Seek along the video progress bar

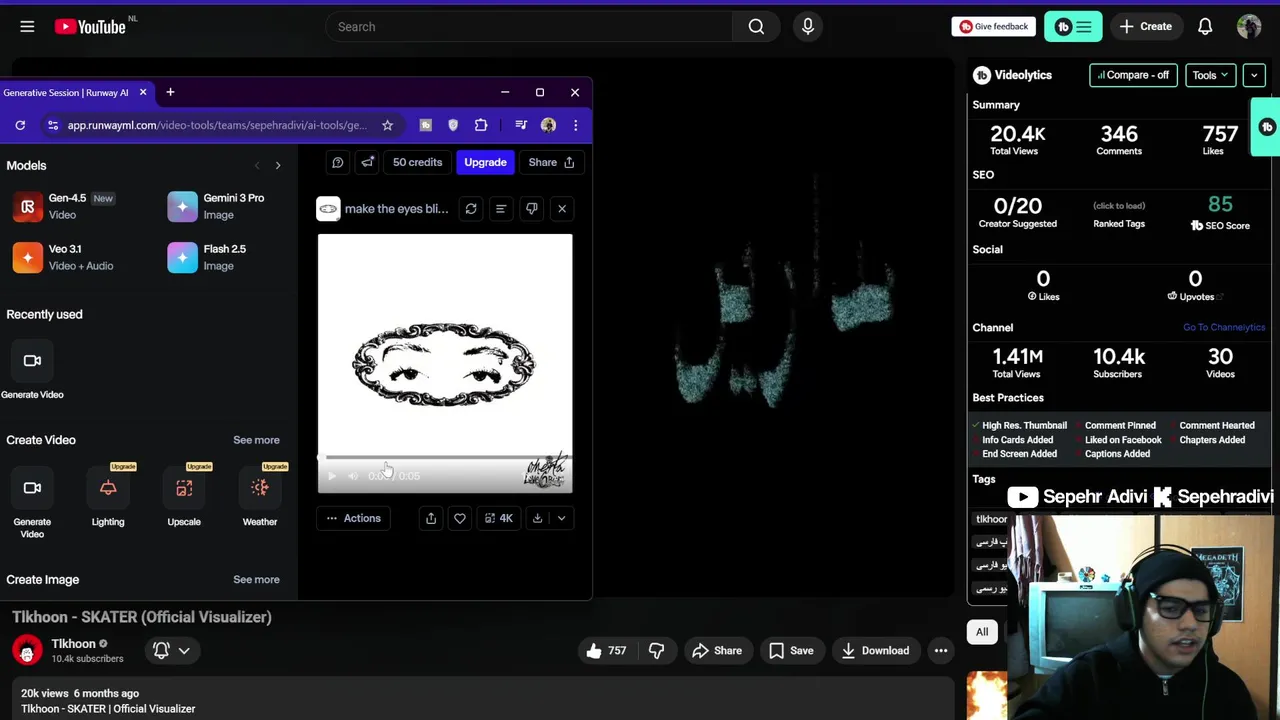pos(445,457)
